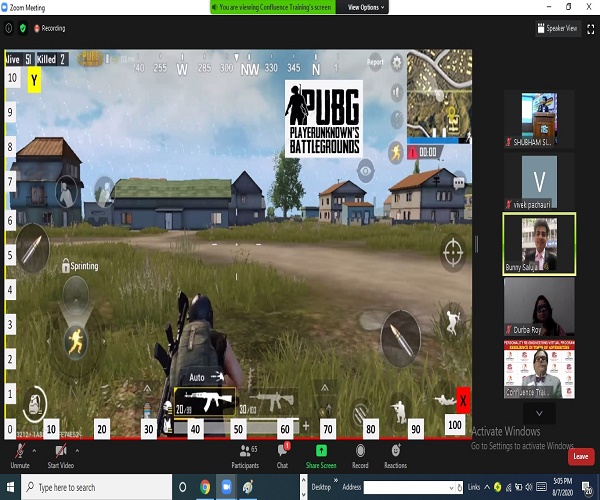
Task: Open the Chat panel
Action: pyautogui.click(x=282, y=456)
